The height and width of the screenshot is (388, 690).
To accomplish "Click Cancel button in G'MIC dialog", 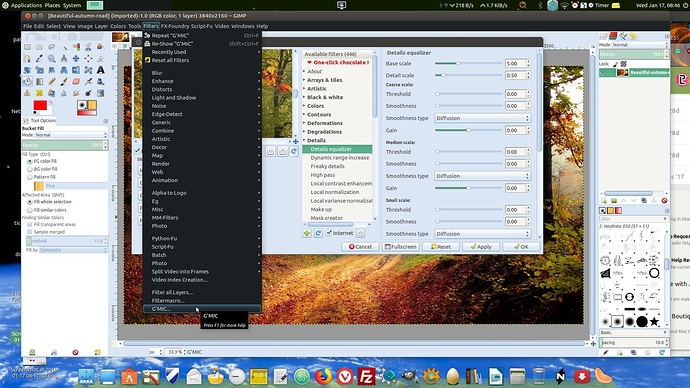I will pos(360,247).
